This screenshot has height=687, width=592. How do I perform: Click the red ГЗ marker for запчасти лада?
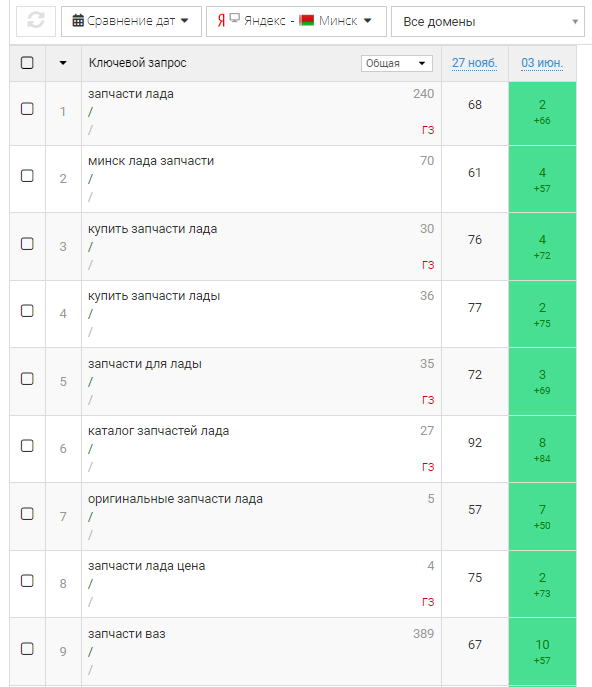click(x=428, y=130)
